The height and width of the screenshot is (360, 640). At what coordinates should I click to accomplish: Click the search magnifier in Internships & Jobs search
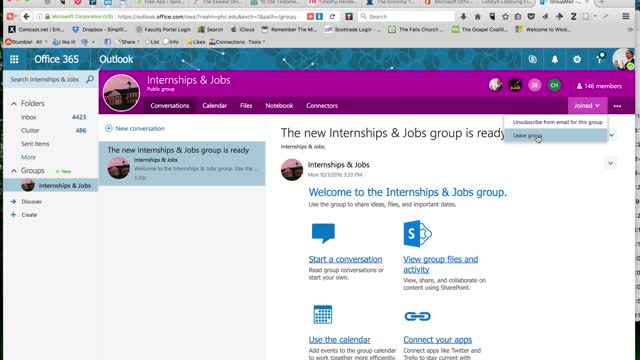point(90,79)
